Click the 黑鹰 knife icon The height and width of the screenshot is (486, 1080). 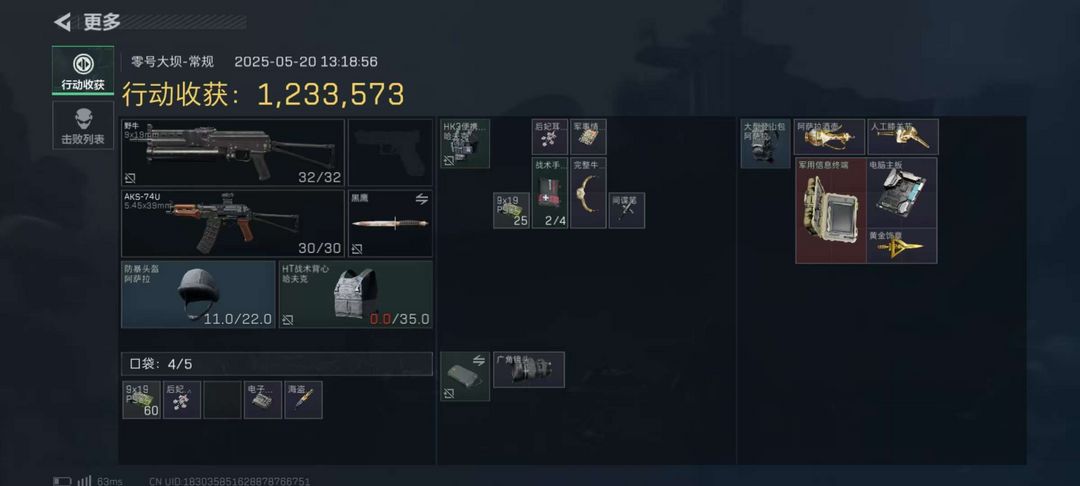(390, 224)
